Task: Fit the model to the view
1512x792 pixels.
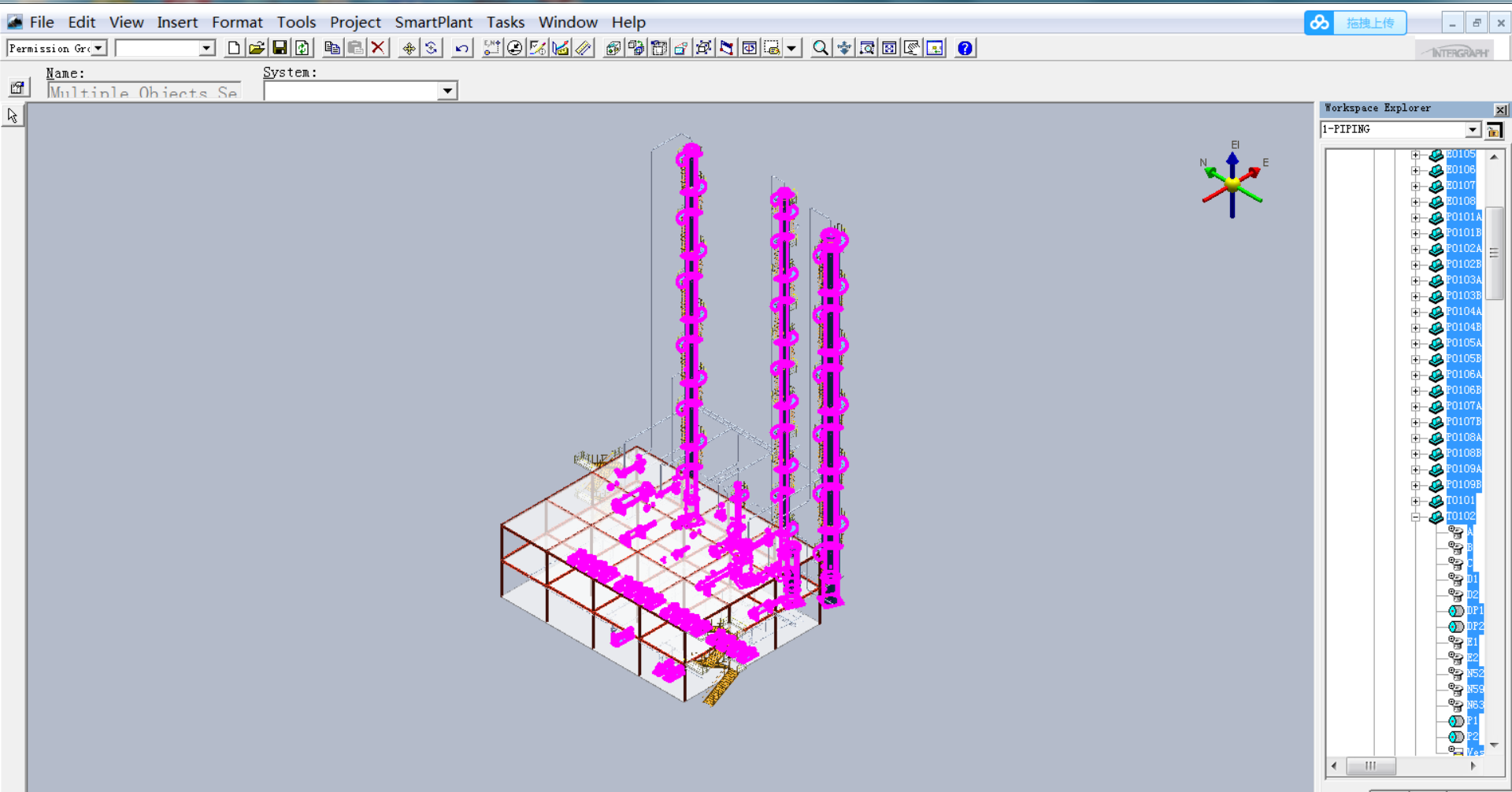Action: pyautogui.click(x=890, y=48)
